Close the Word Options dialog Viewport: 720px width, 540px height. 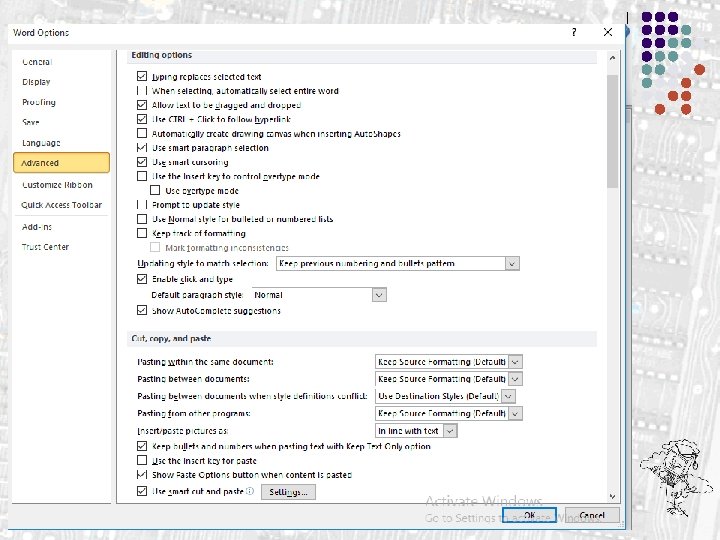coord(608,32)
